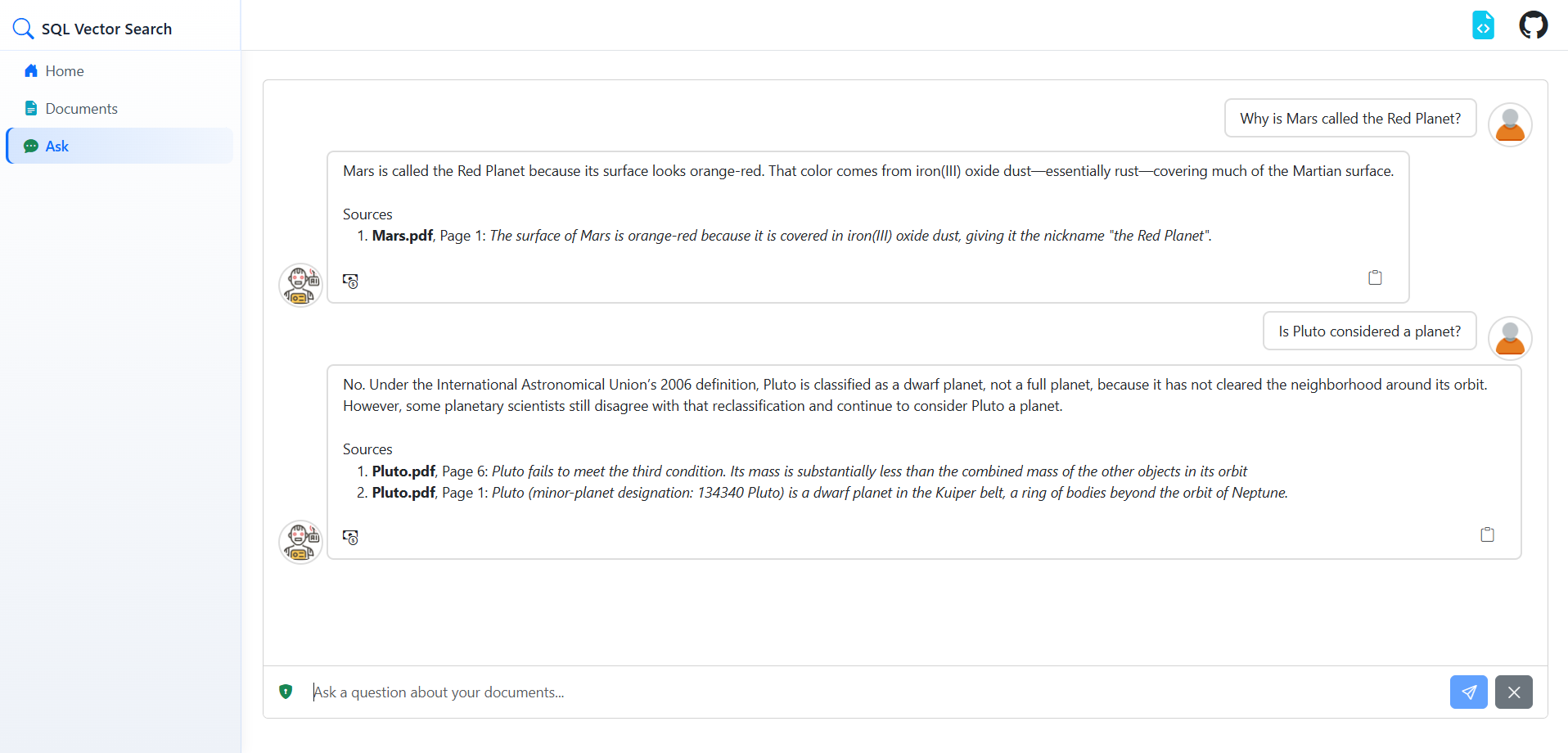The width and height of the screenshot is (1568, 753).
Task: Click the robot avatar beside the Pluto answer
Action: (300, 542)
